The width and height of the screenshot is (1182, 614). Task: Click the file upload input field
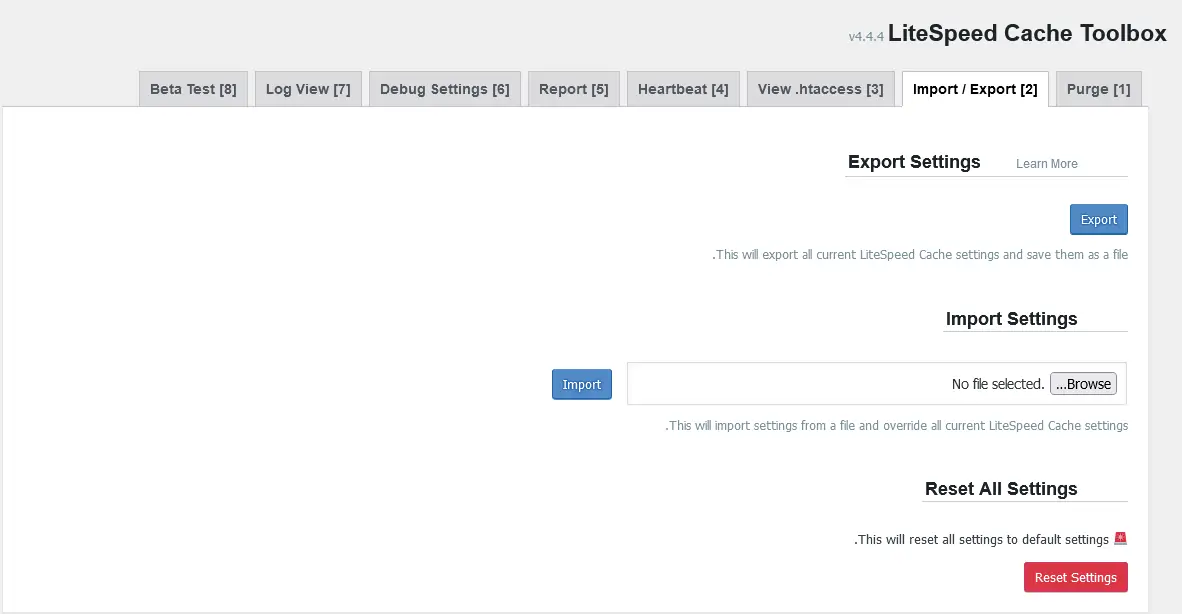(x=877, y=383)
